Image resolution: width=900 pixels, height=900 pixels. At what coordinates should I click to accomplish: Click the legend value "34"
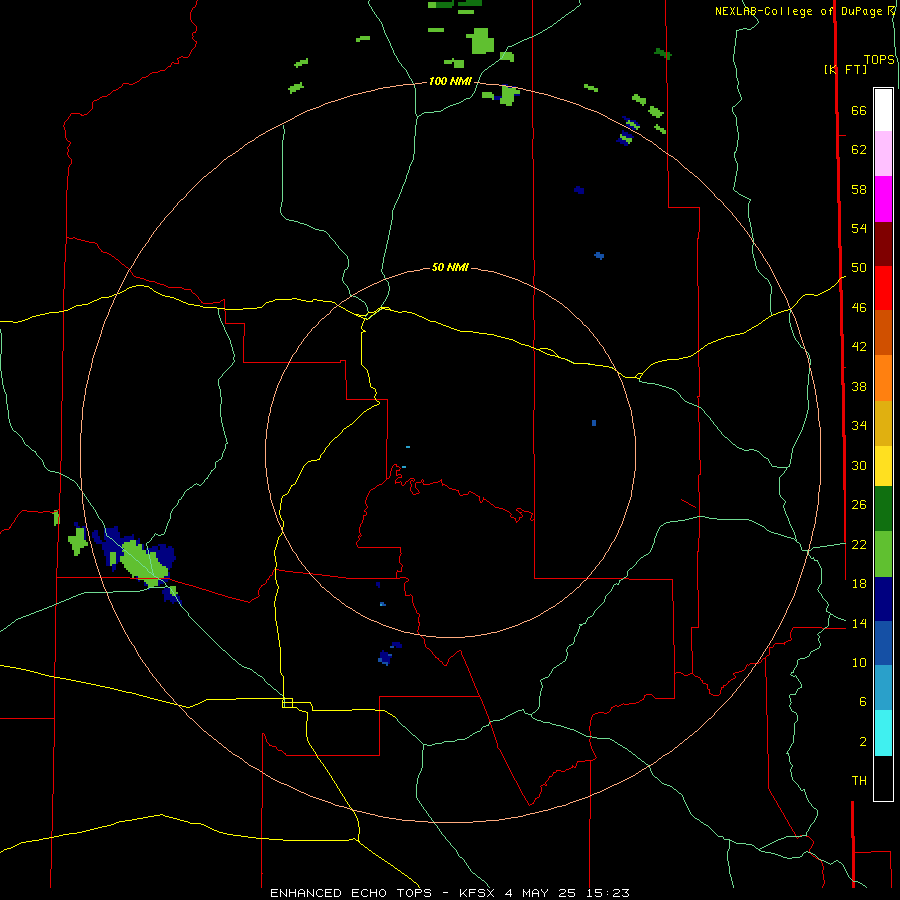[x=859, y=425]
